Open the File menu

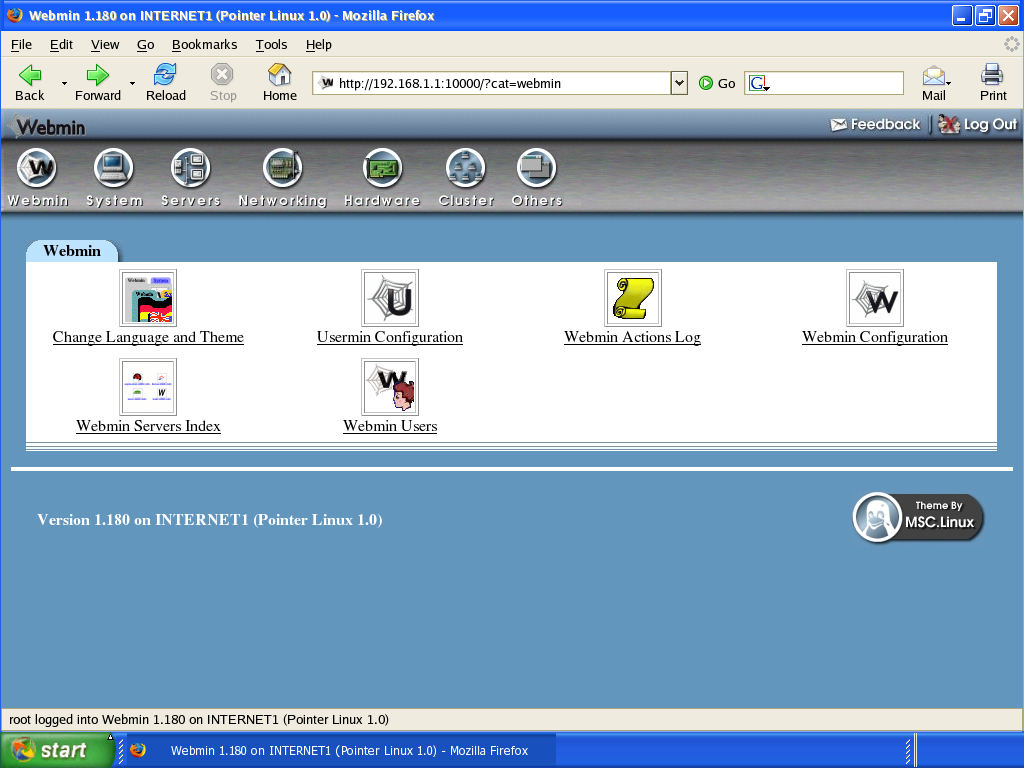(x=22, y=44)
